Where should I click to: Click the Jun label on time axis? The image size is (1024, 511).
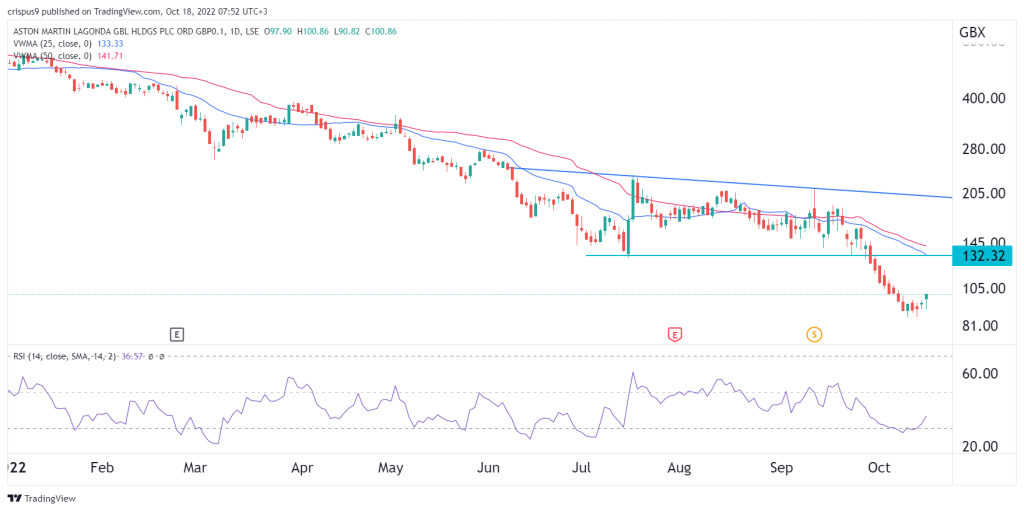click(x=488, y=469)
